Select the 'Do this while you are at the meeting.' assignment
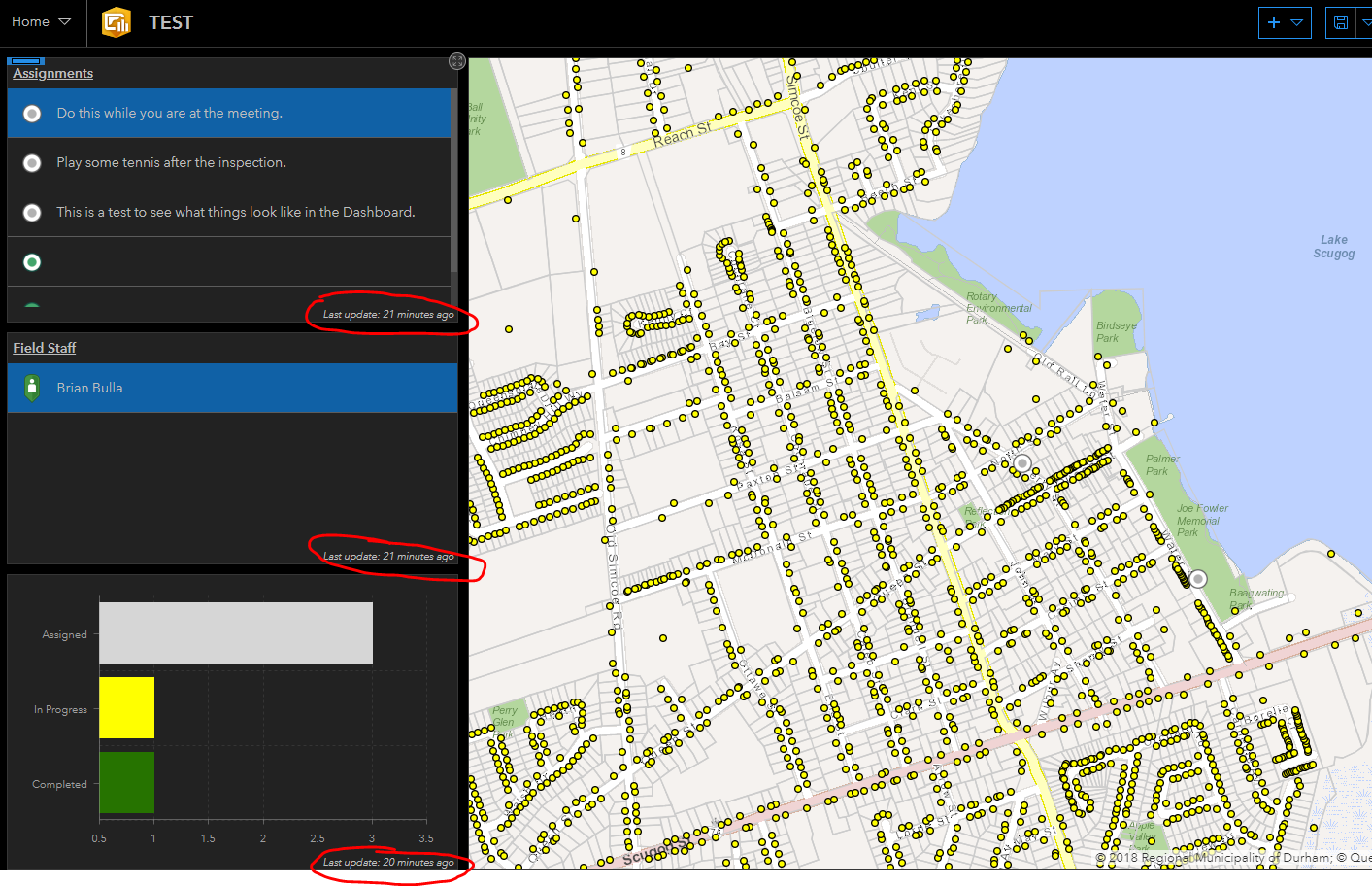 [229, 114]
